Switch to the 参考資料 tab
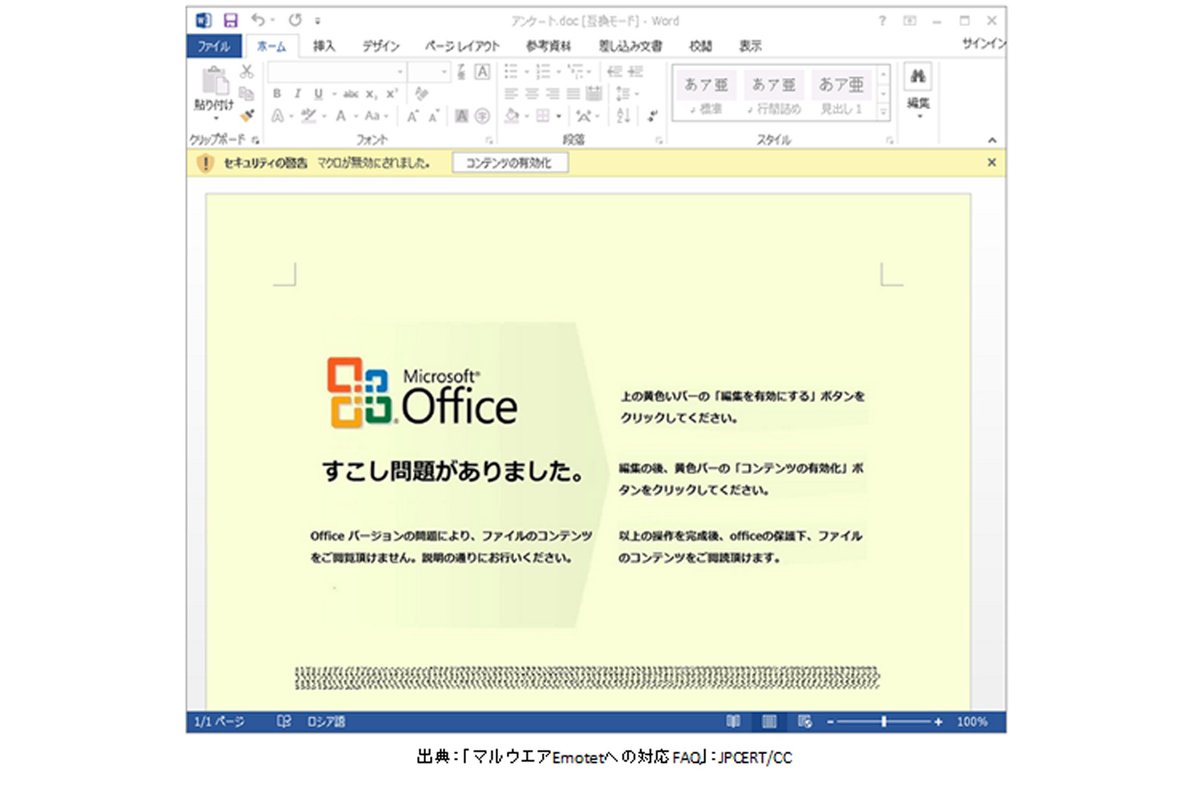The height and width of the screenshot is (800, 1200). [x=549, y=46]
